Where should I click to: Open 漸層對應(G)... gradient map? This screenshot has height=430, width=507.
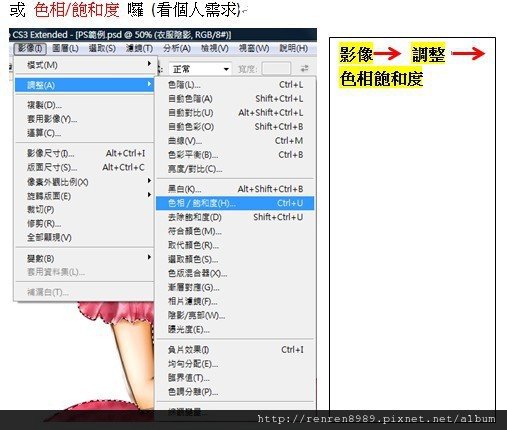pyautogui.click(x=235, y=287)
